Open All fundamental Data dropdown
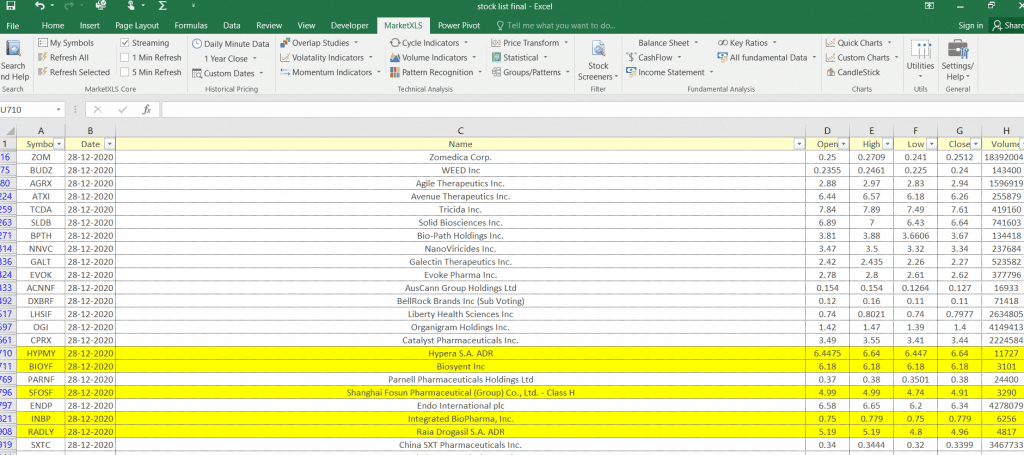This screenshot has height=455, width=1024. (x=814, y=57)
